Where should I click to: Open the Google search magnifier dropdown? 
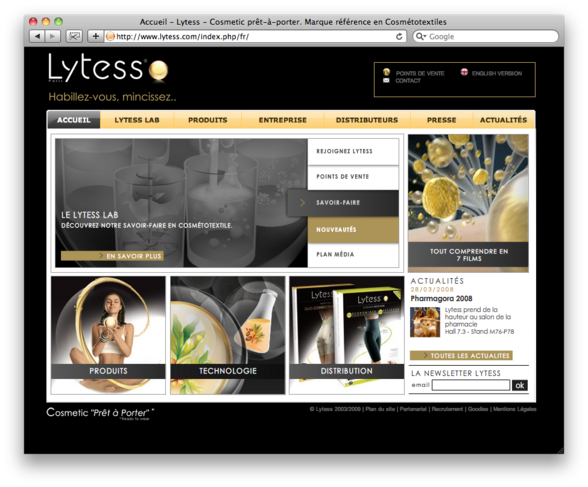tap(421, 36)
